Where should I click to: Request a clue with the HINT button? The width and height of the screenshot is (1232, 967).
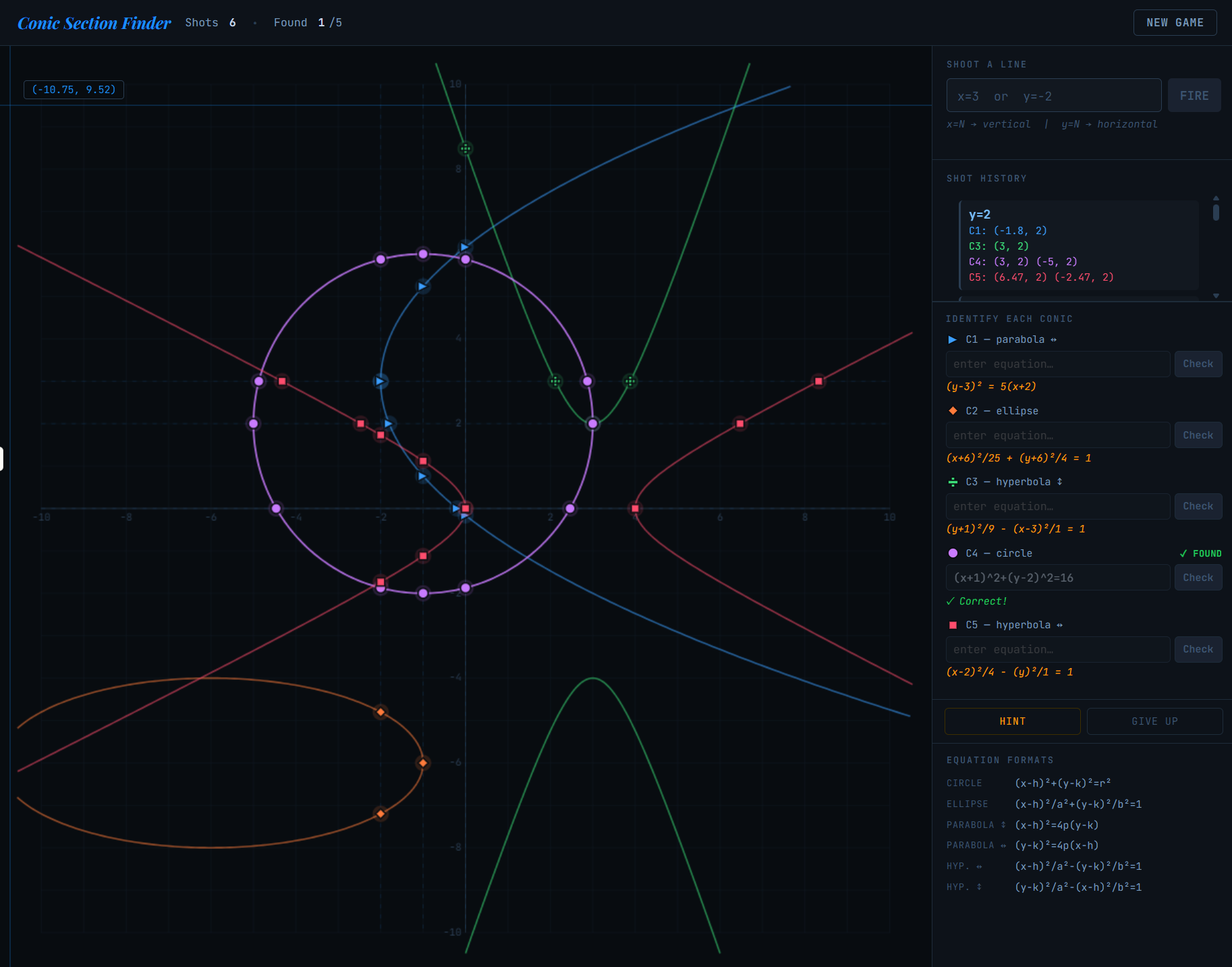point(1012,721)
